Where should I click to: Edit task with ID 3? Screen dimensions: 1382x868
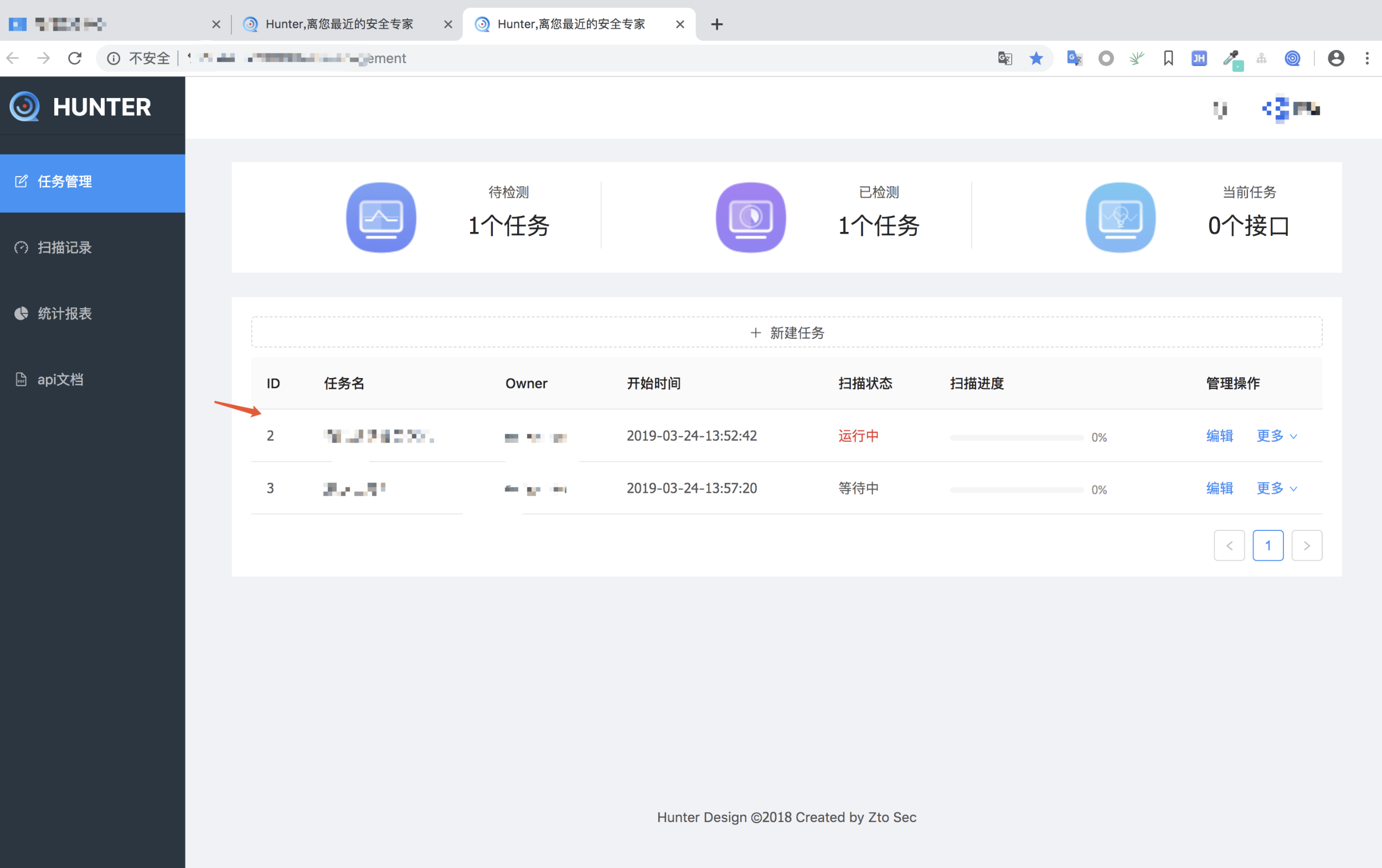[1219, 488]
